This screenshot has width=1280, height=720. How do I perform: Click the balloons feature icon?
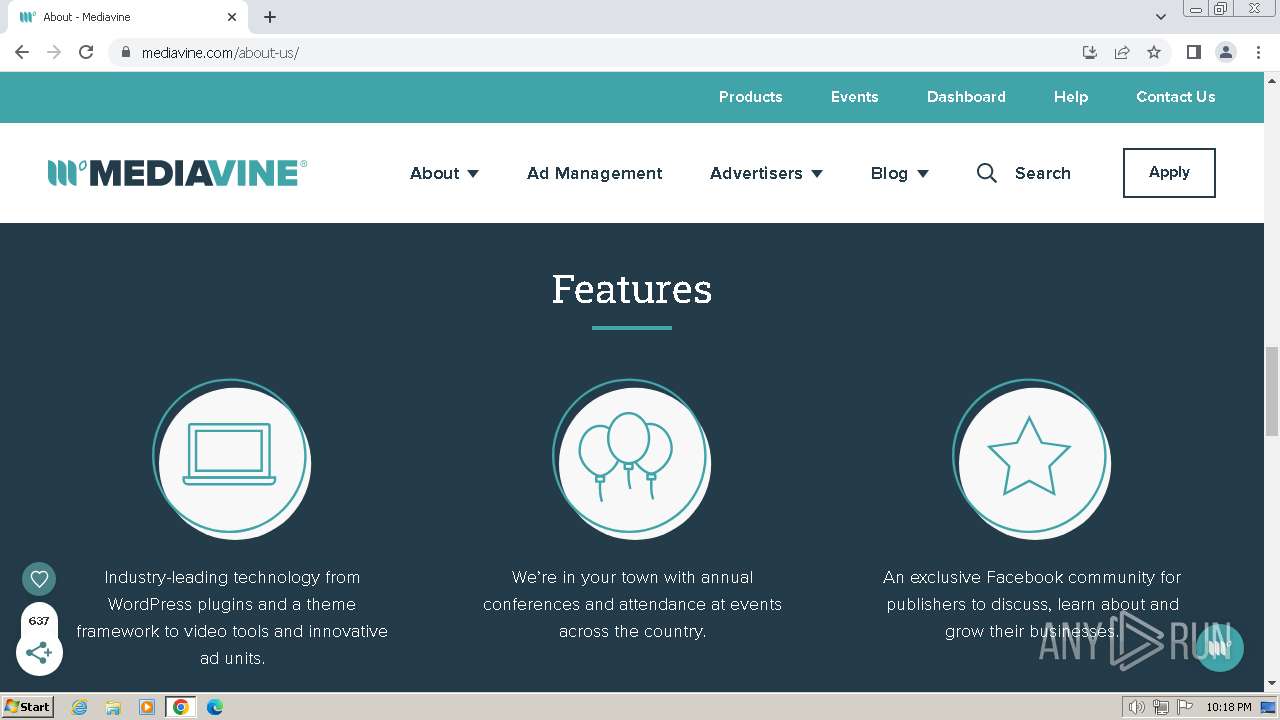point(631,460)
